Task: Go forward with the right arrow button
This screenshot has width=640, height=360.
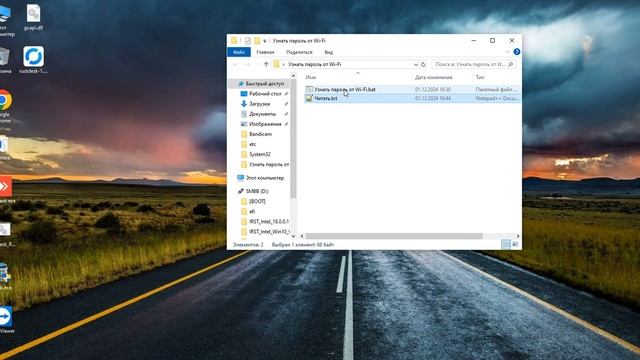Action: (247, 64)
